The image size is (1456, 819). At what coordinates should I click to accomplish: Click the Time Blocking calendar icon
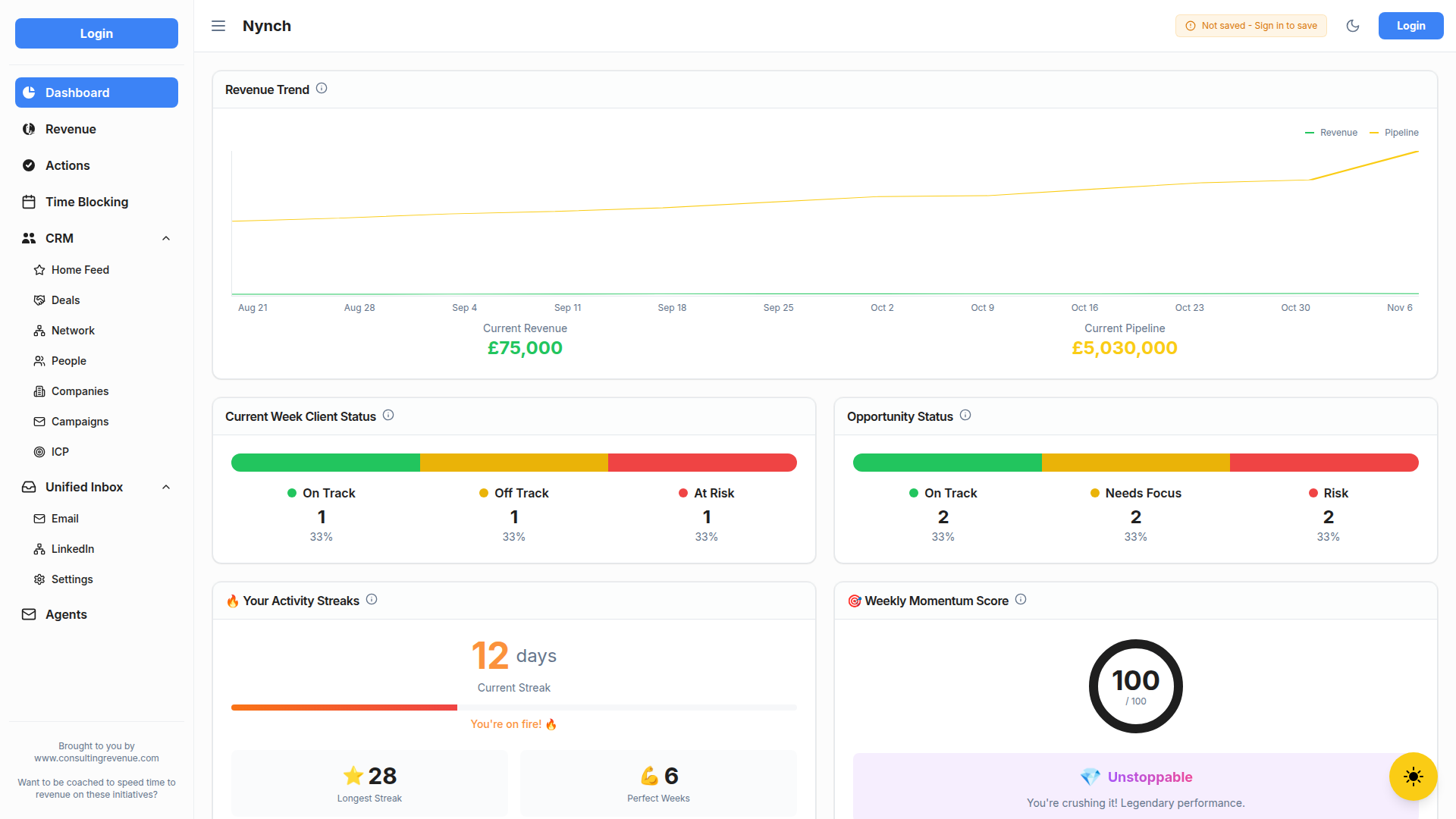pos(29,202)
